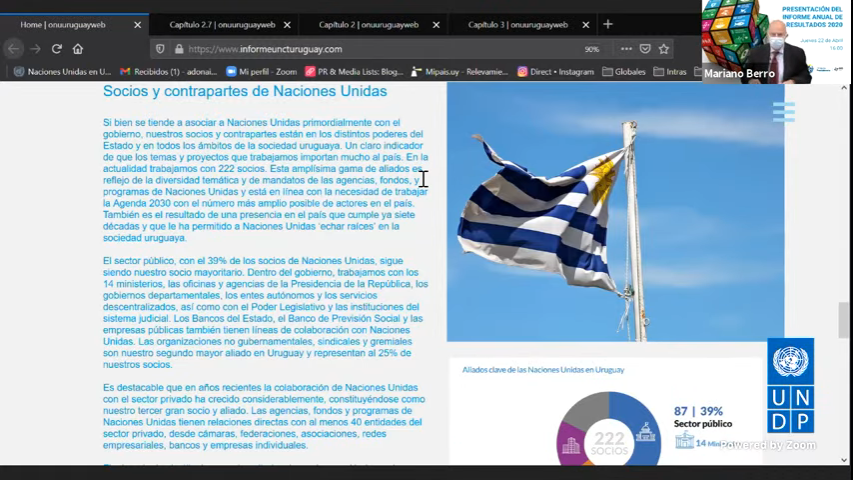Open the page hamburger menu icon

783,112
